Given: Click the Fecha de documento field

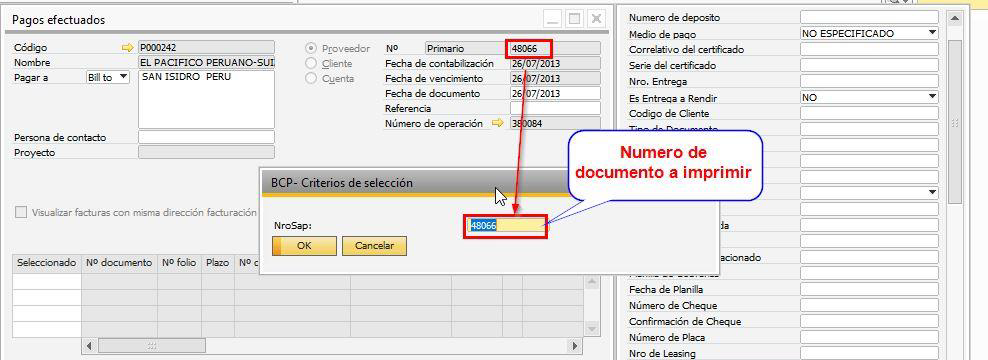Looking at the screenshot, I should [555, 93].
